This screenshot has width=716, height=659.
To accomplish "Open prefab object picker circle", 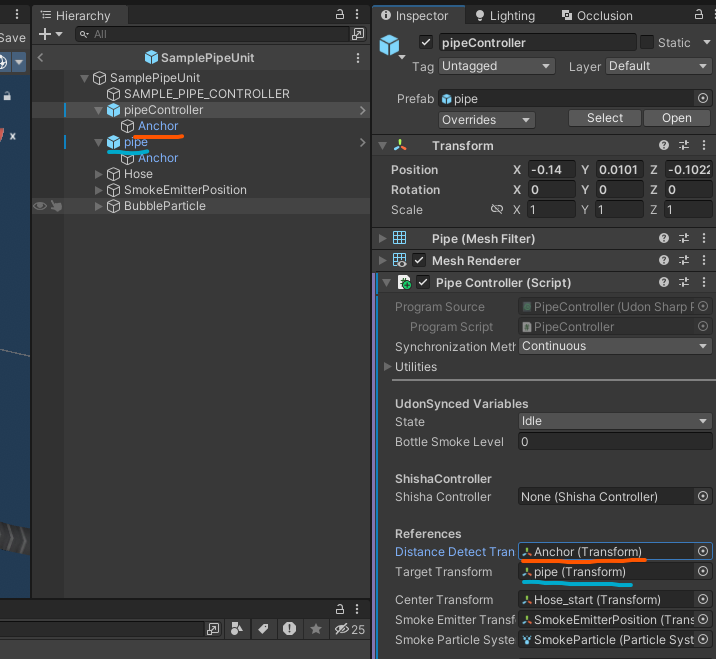I will (x=703, y=98).
